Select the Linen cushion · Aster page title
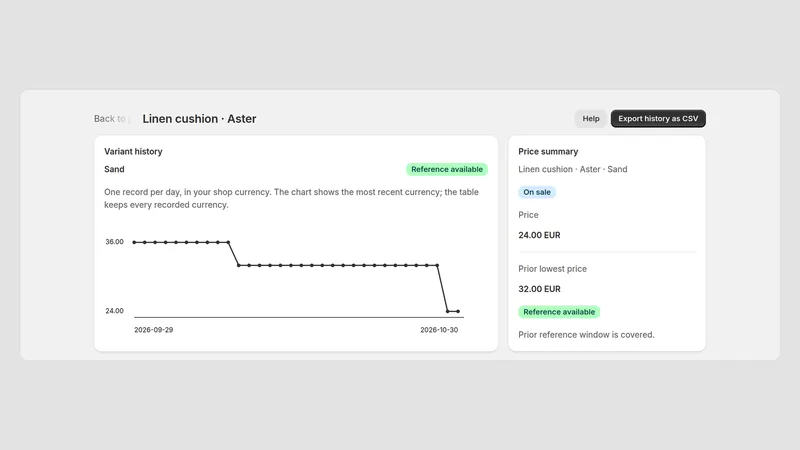Image resolution: width=800 pixels, height=450 pixels. (x=199, y=119)
